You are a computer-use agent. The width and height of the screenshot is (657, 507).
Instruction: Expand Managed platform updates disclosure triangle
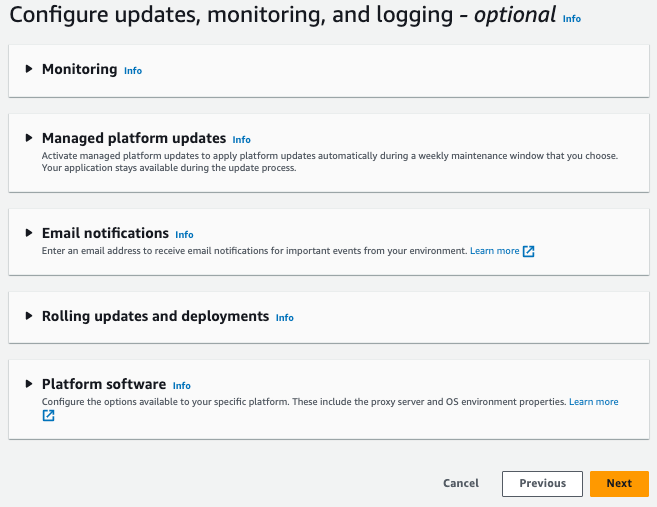(x=29, y=139)
